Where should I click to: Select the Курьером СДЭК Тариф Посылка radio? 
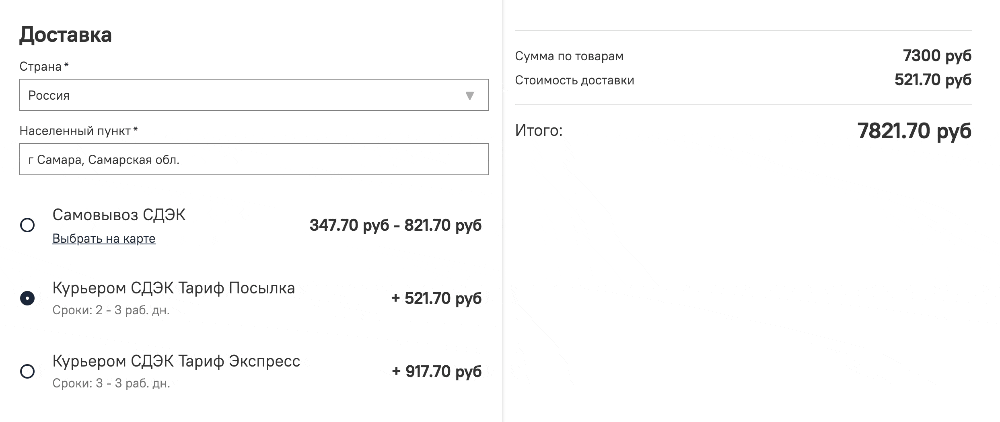(x=28, y=298)
